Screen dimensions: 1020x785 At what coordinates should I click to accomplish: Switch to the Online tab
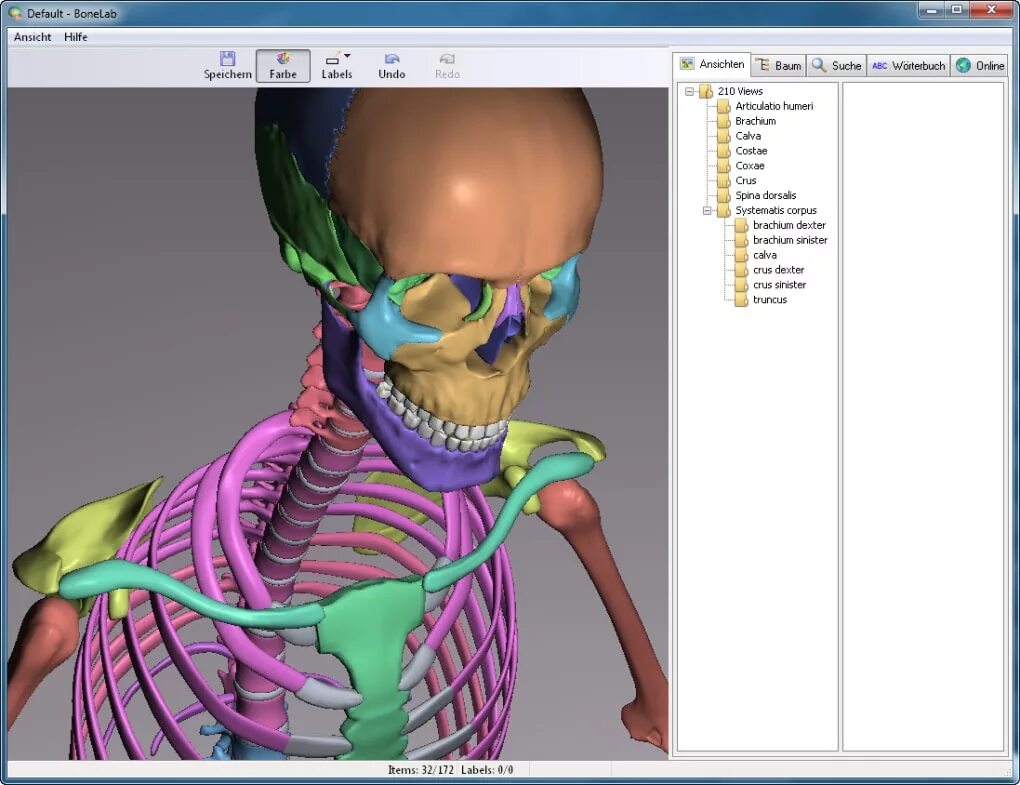pos(980,66)
